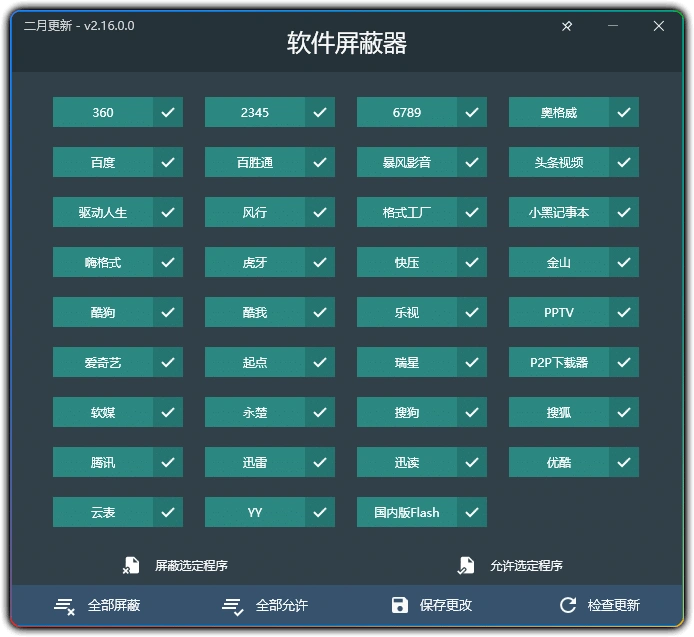Toggle the 乐视 checkmark box

click(472, 313)
